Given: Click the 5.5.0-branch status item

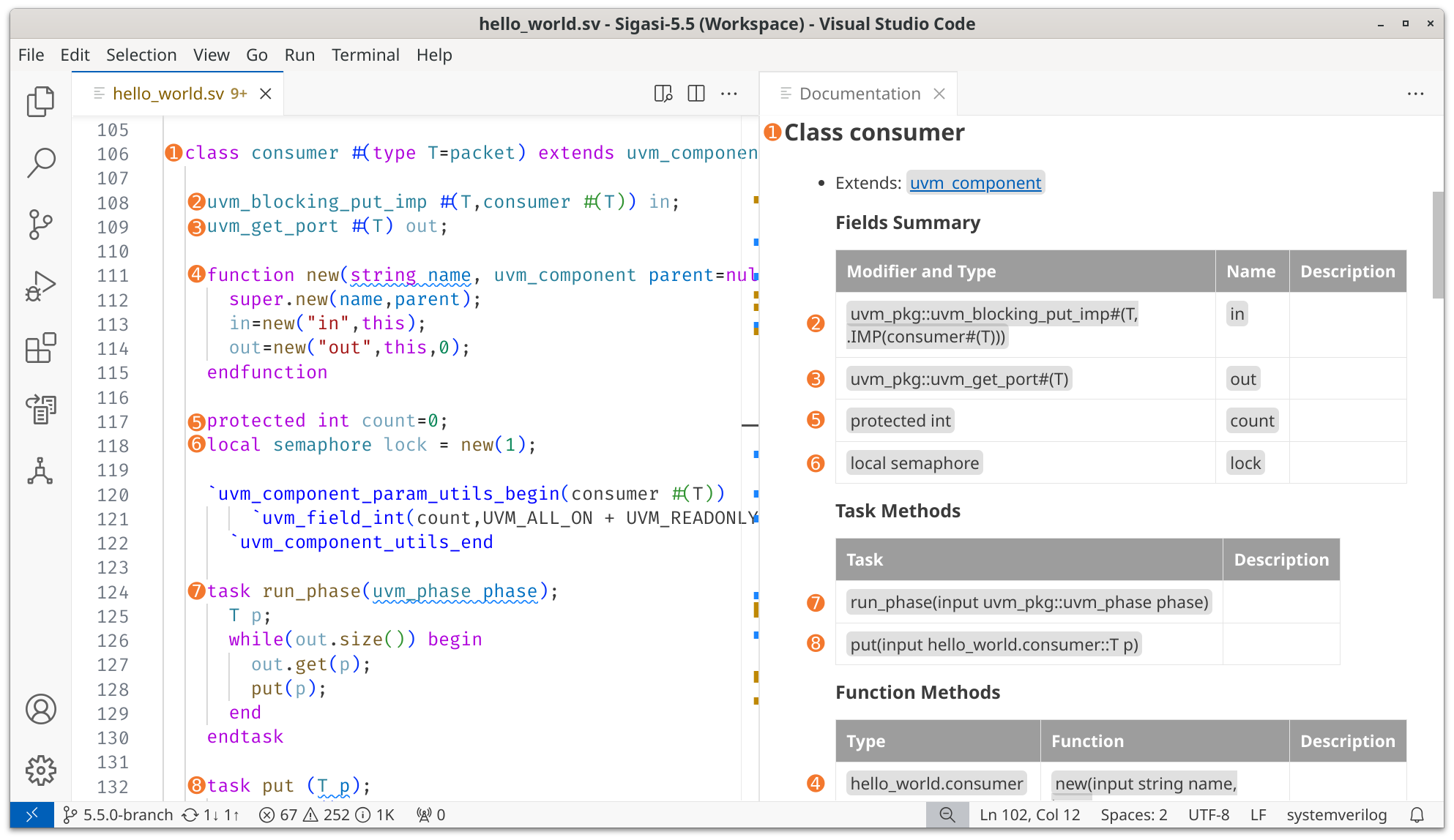Looking at the screenshot, I should [x=119, y=815].
